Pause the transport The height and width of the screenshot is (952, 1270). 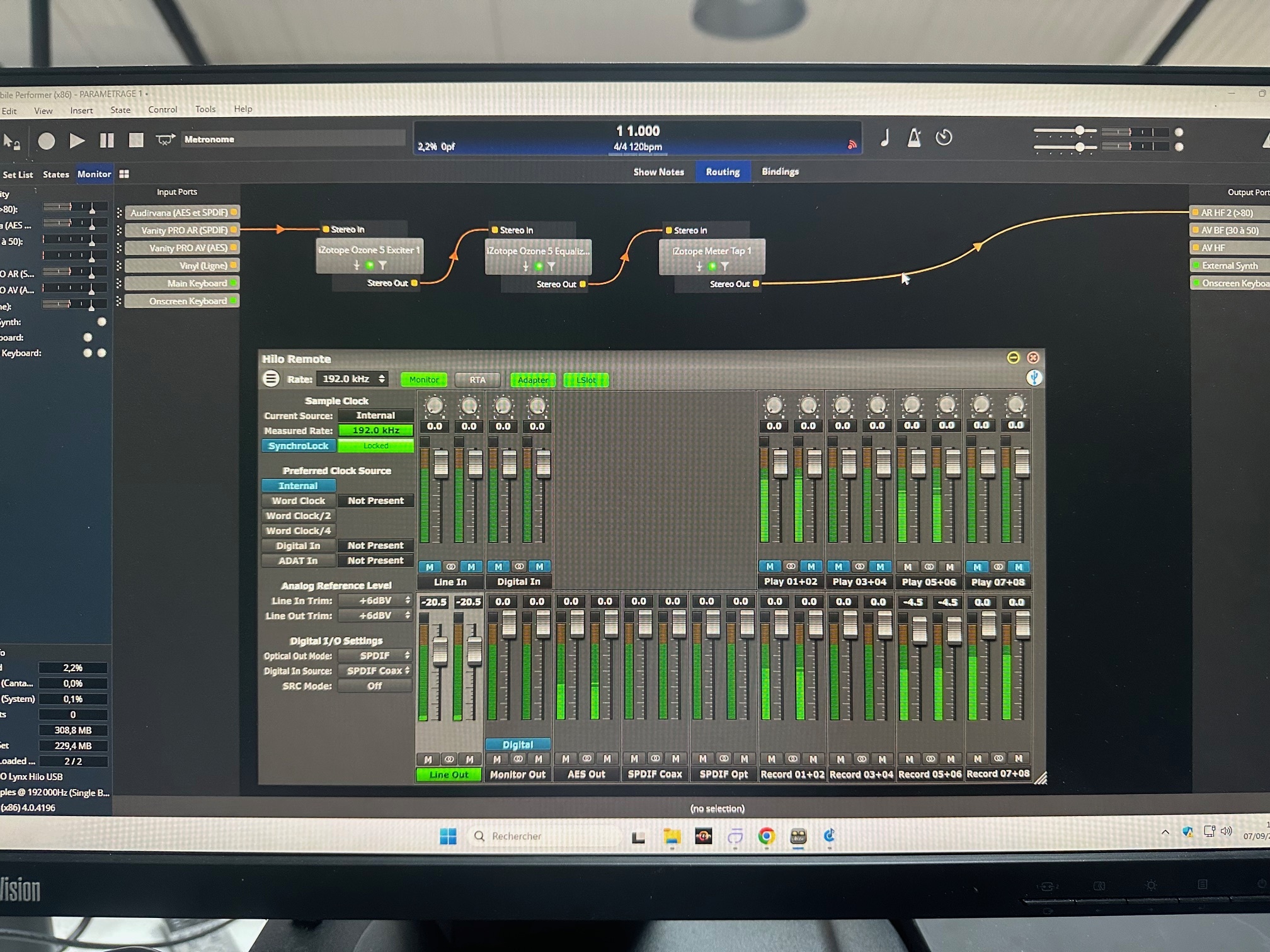point(106,140)
